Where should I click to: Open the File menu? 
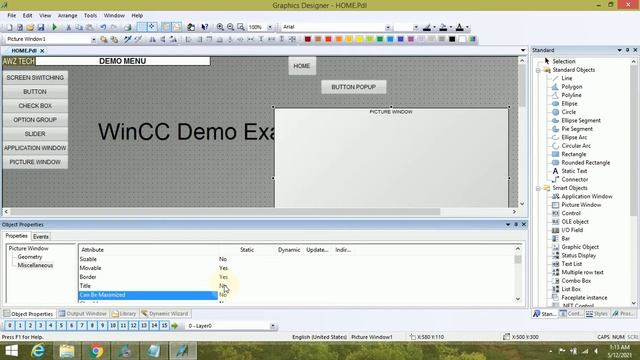pyautogui.click(x=11, y=16)
